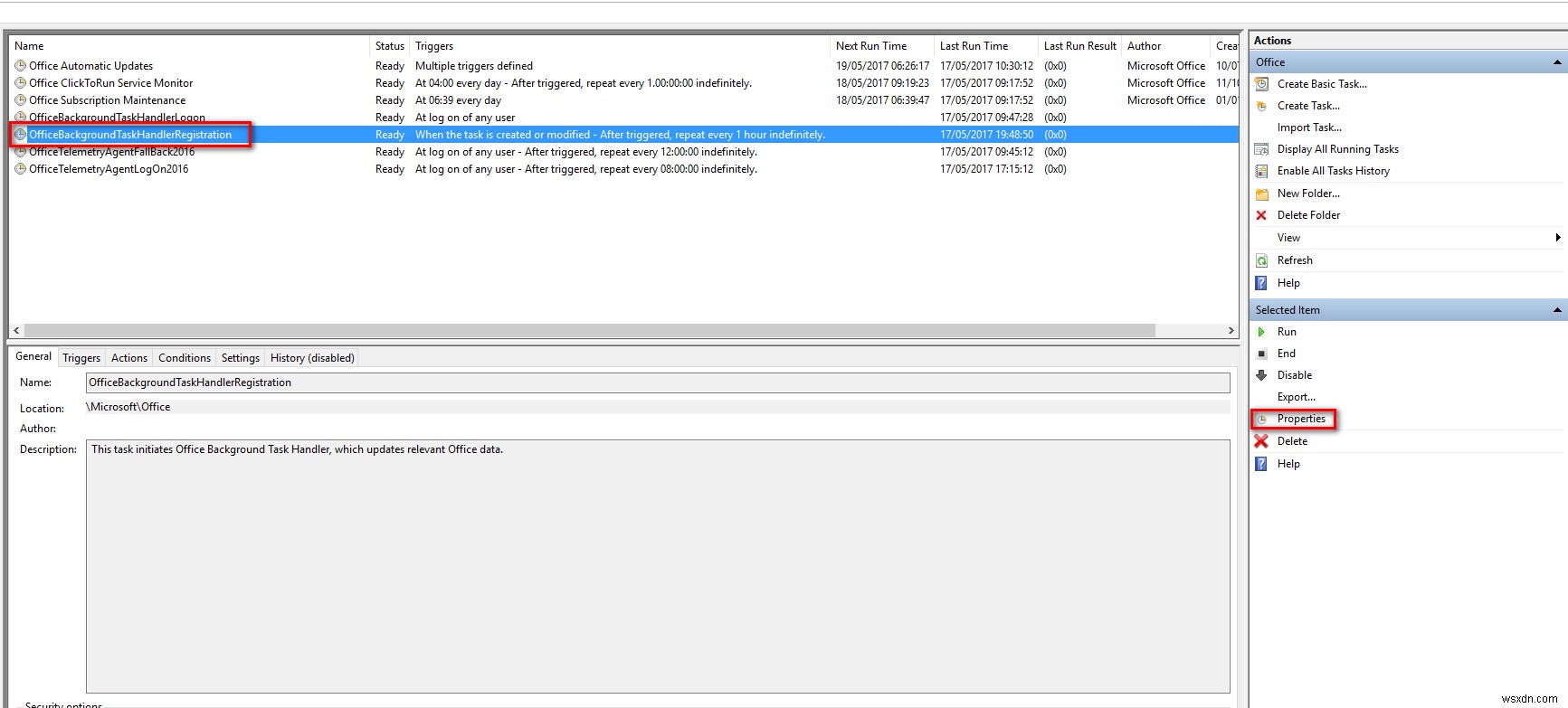Click the Office Subscription Maintenance task icon
1568x708 pixels.
click(x=20, y=100)
